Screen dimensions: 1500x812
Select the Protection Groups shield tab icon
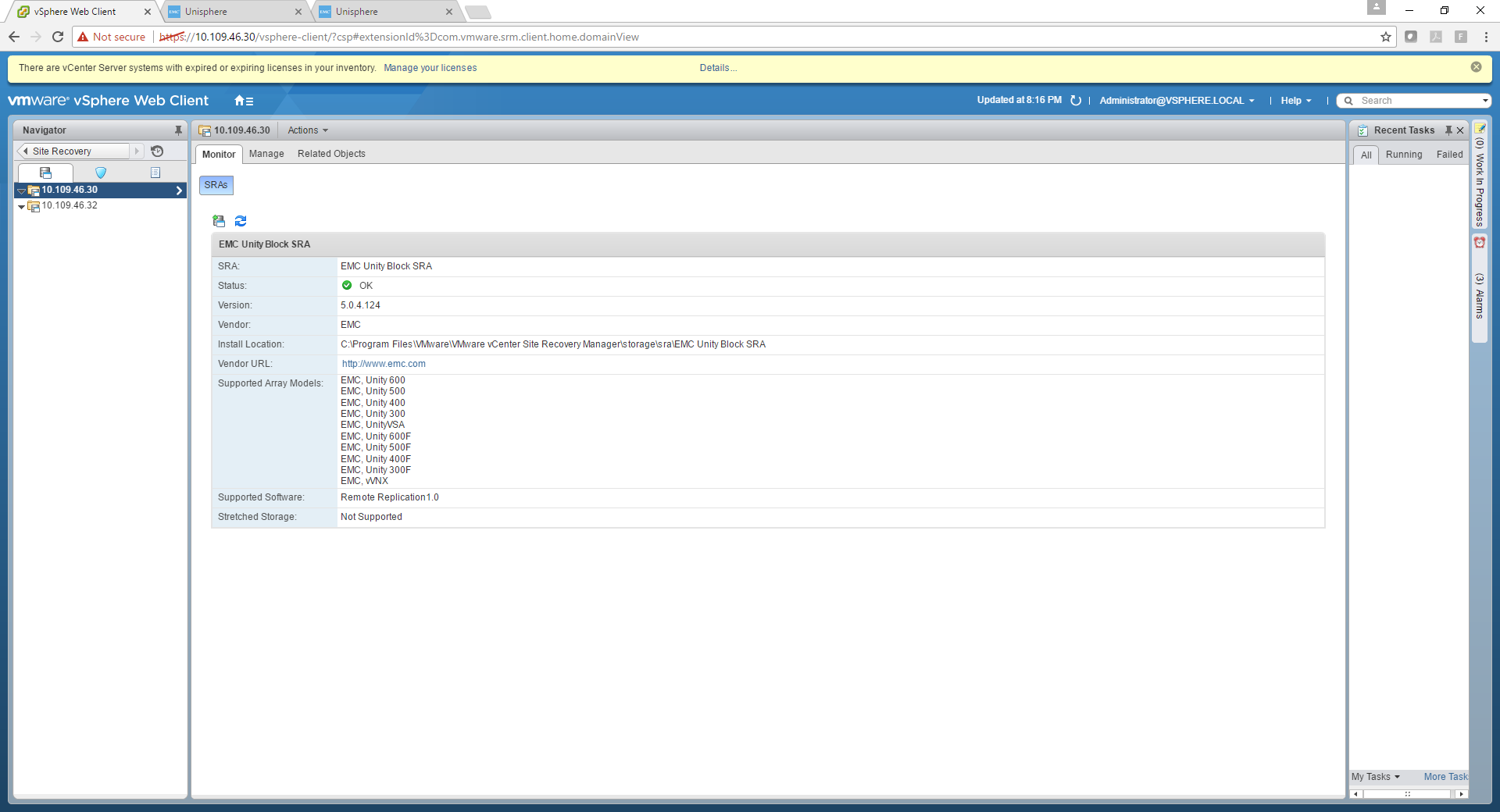coord(101,173)
